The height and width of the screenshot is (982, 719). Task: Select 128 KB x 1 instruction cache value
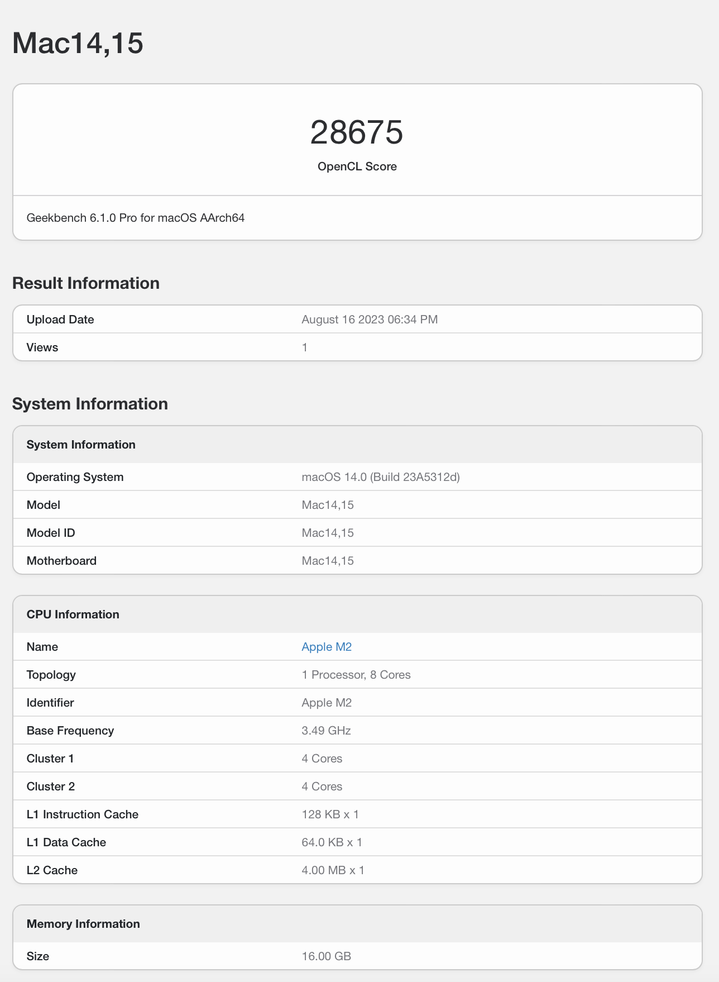(x=330, y=815)
